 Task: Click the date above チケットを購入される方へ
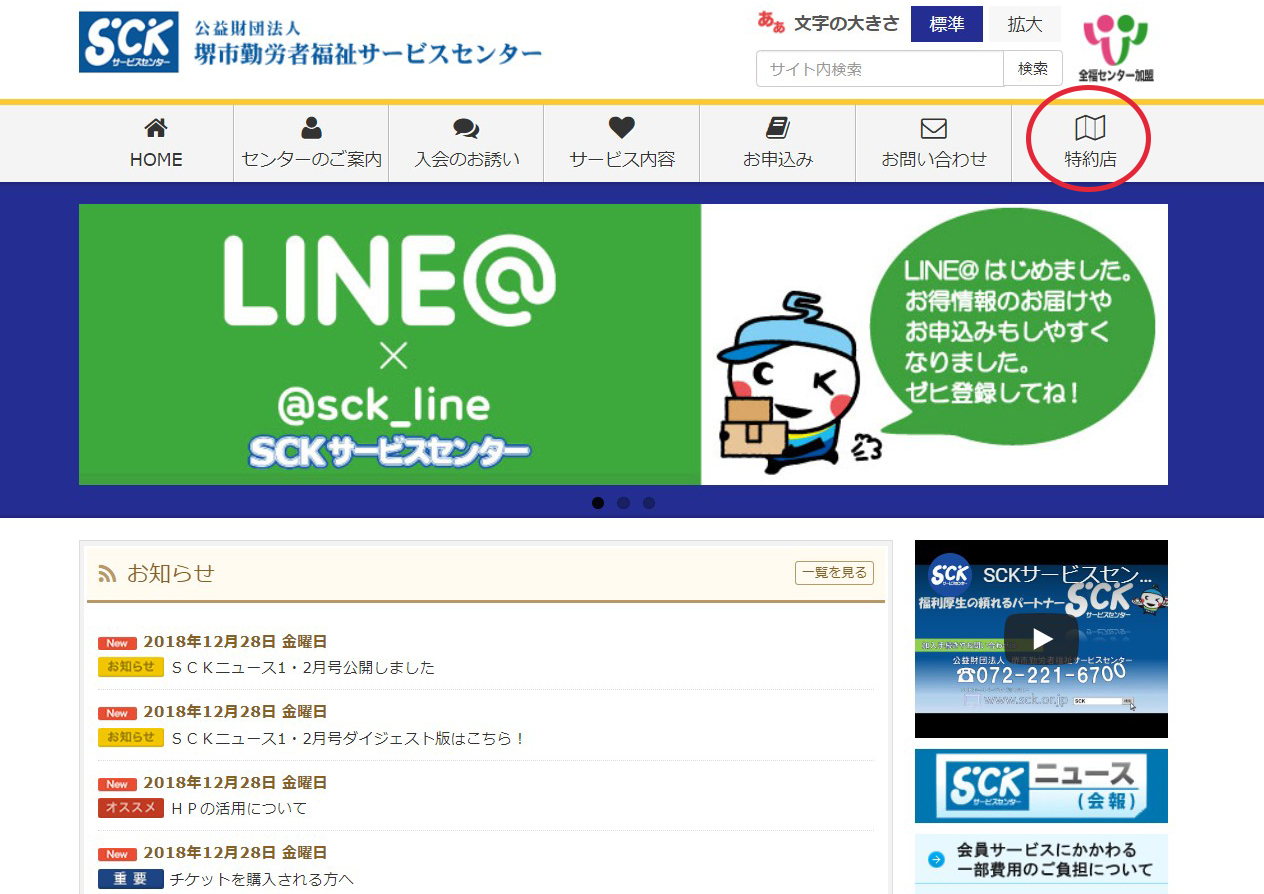tap(235, 853)
